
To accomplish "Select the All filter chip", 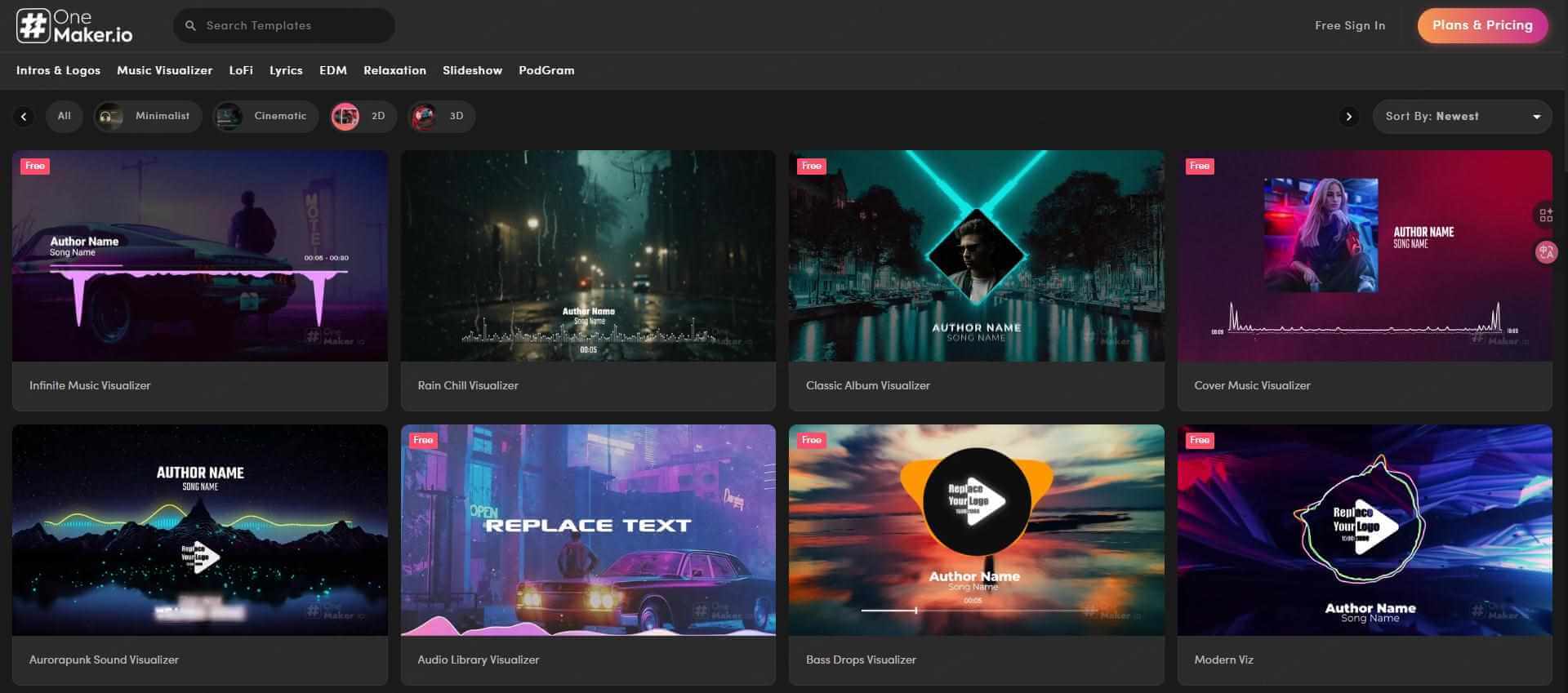I will click(64, 116).
